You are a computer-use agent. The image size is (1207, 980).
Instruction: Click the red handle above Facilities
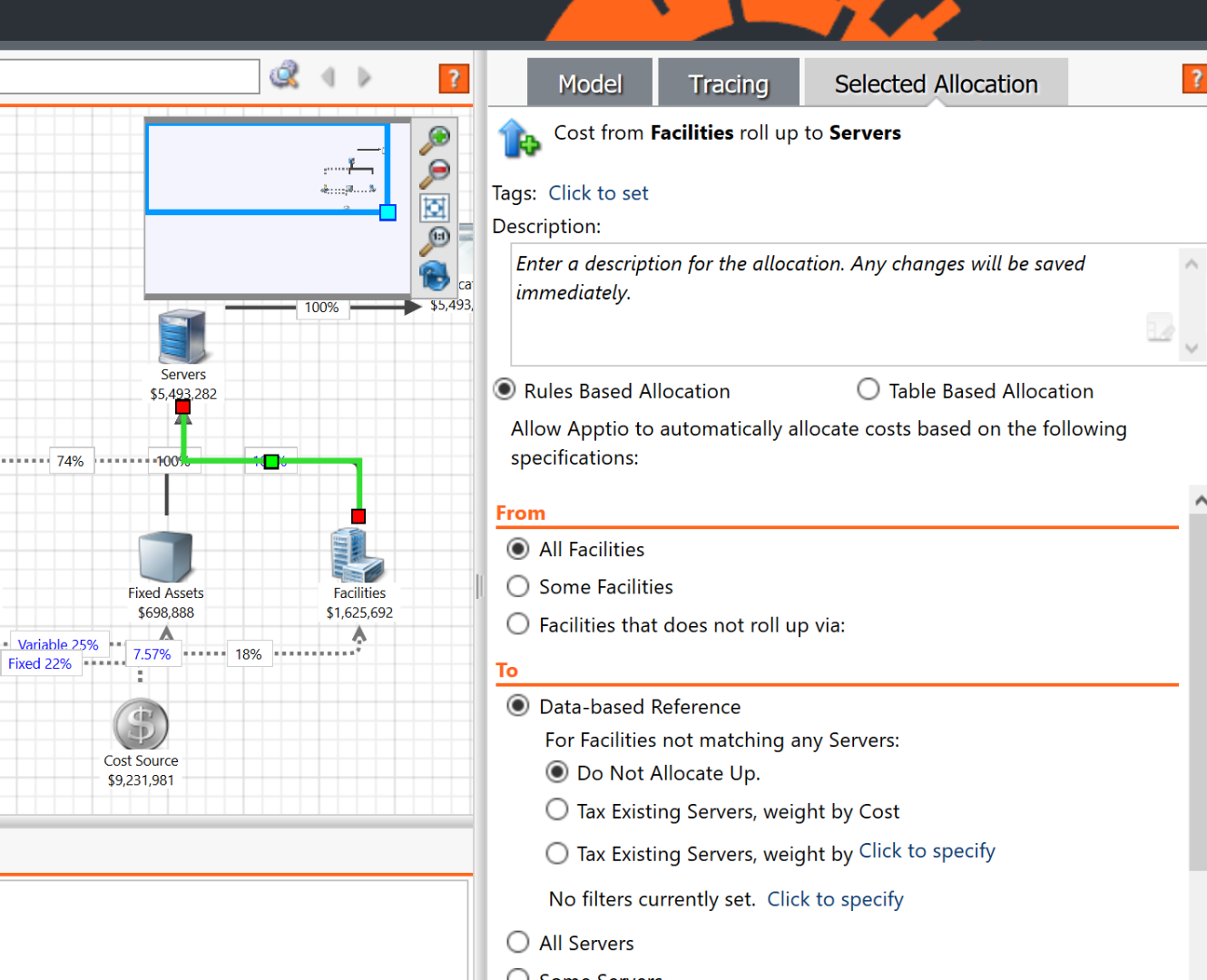[358, 516]
